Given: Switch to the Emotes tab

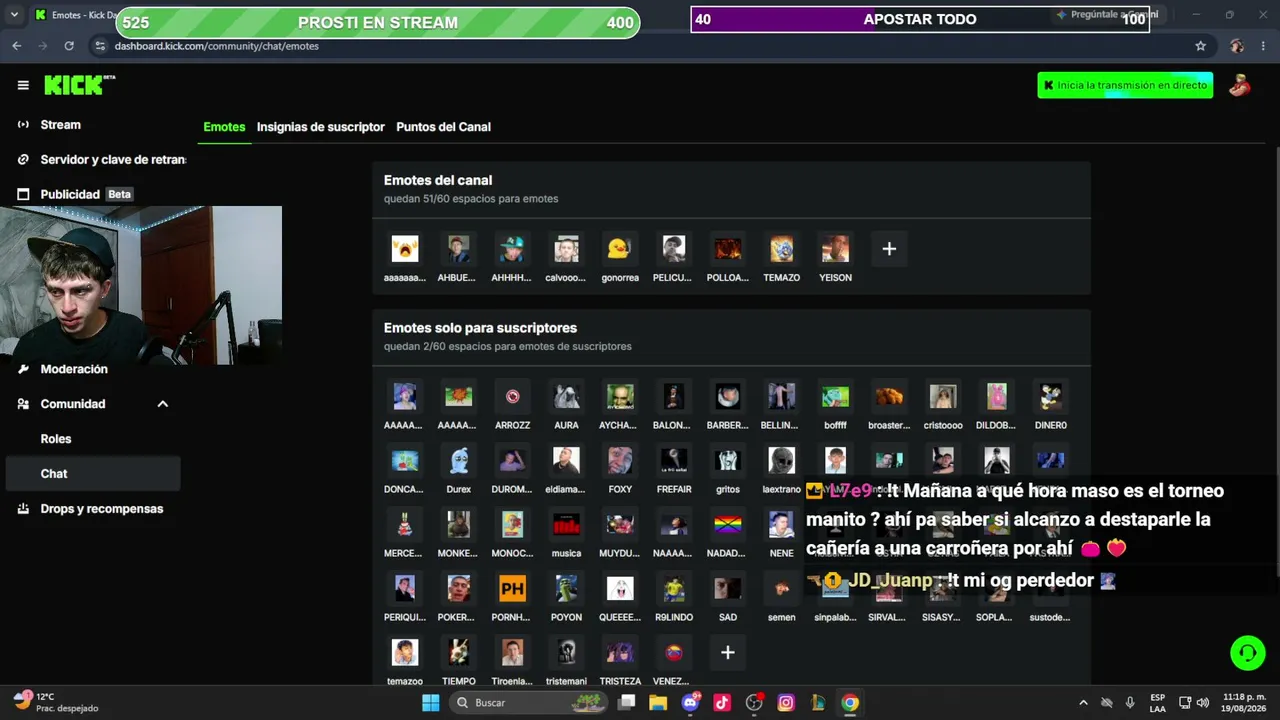Looking at the screenshot, I should point(224,127).
